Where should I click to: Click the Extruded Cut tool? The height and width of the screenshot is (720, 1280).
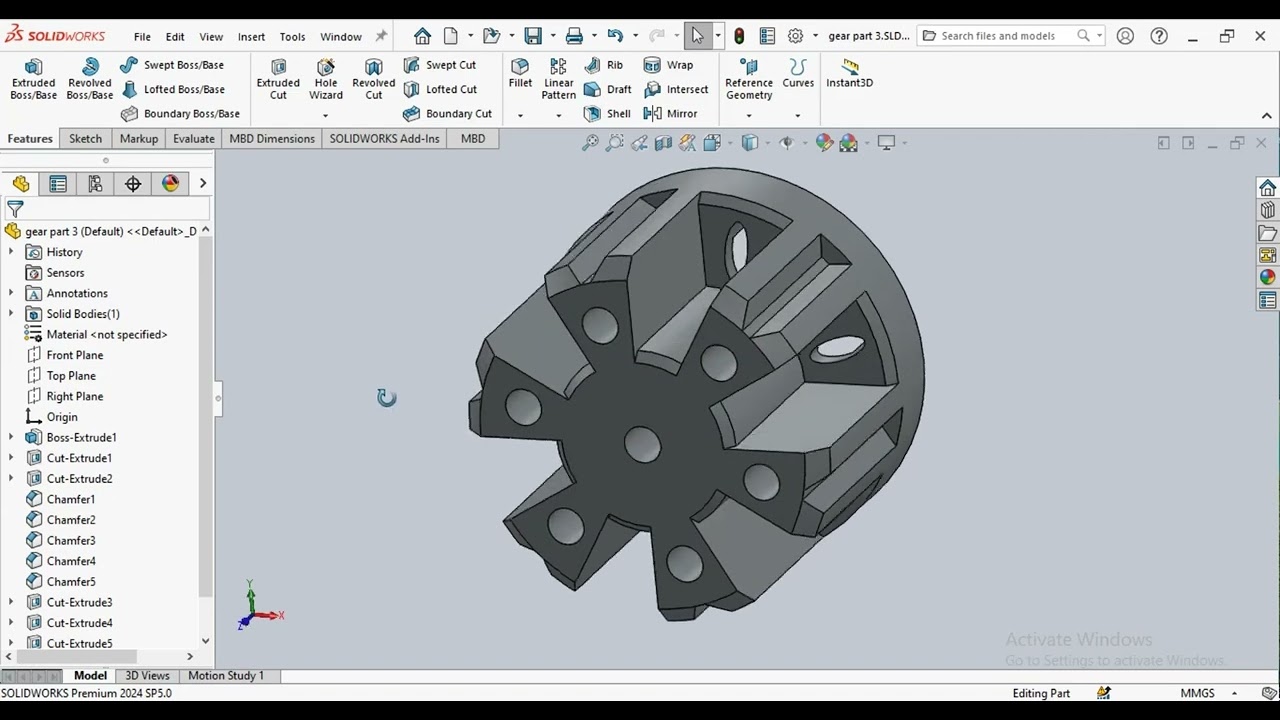pyautogui.click(x=278, y=79)
